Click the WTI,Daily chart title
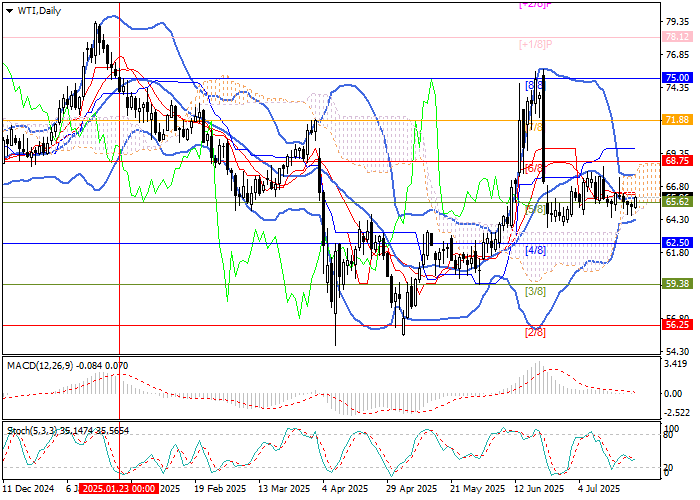This screenshot has height=500, width=700. click(x=40, y=12)
